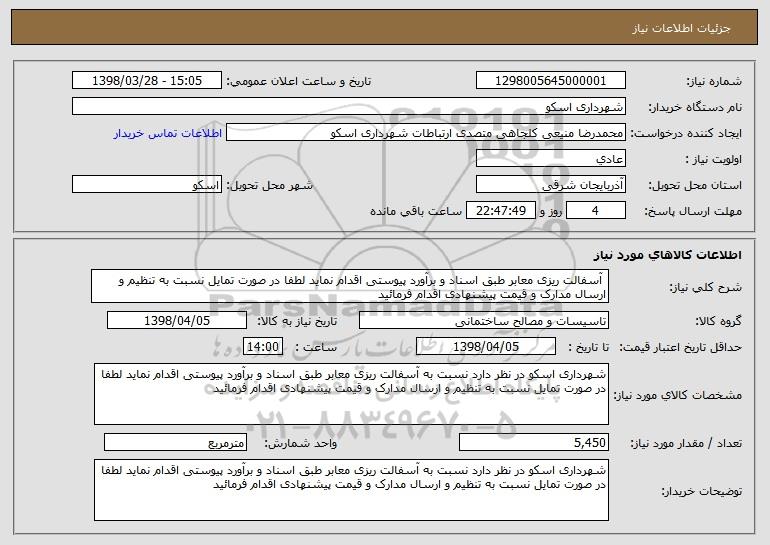
Task: Click remaining time field 22:47:49
Action: (x=500, y=211)
